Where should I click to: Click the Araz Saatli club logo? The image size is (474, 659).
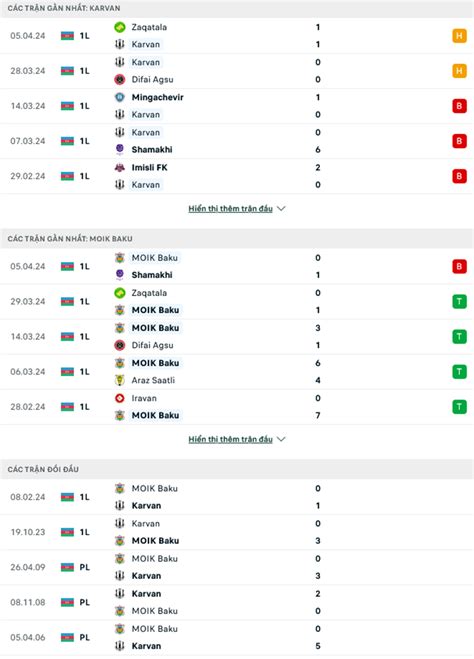[120, 380]
